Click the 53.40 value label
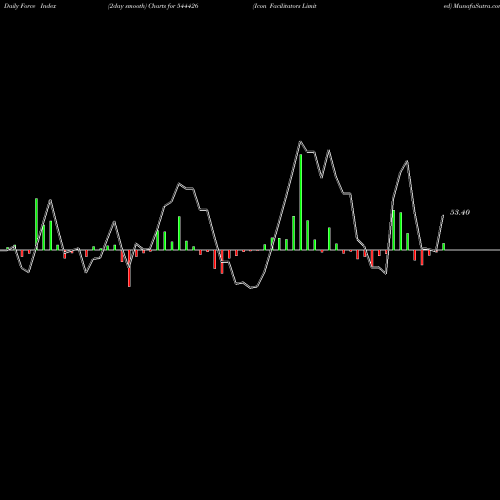This screenshot has width=500, height=500. pyautogui.click(x=460, y=212)
